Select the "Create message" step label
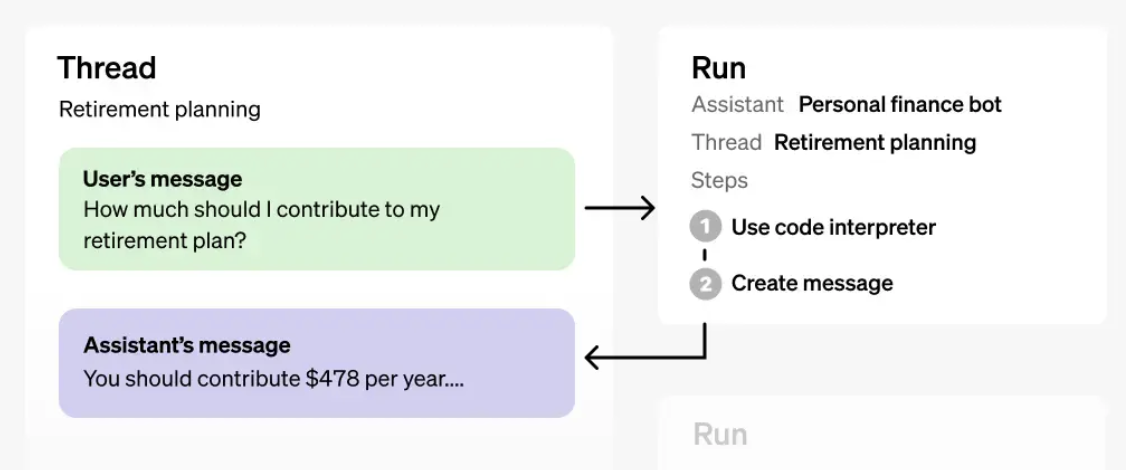 (x=811, y=284)
